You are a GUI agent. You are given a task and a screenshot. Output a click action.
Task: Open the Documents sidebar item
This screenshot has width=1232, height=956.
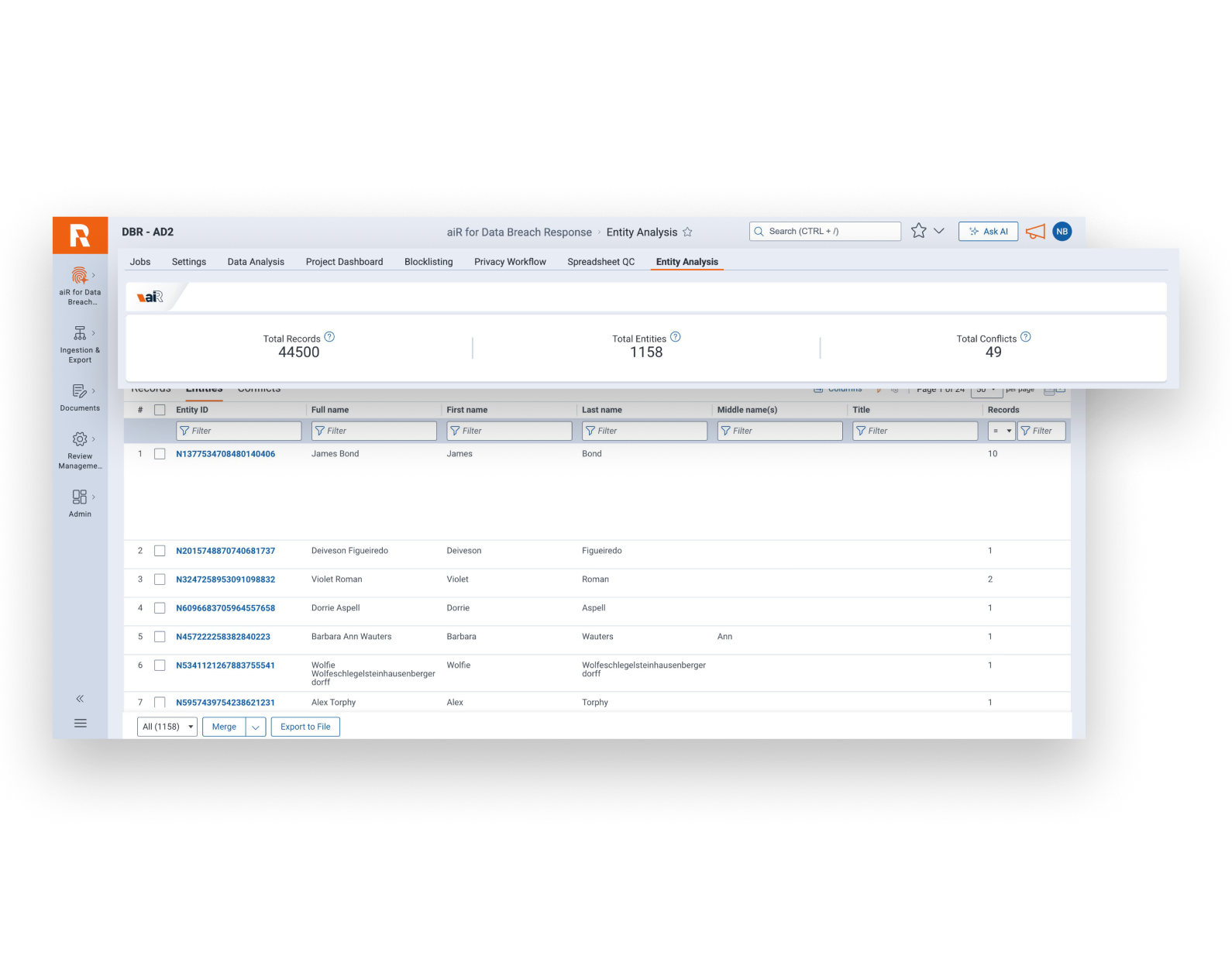point(80,397)
